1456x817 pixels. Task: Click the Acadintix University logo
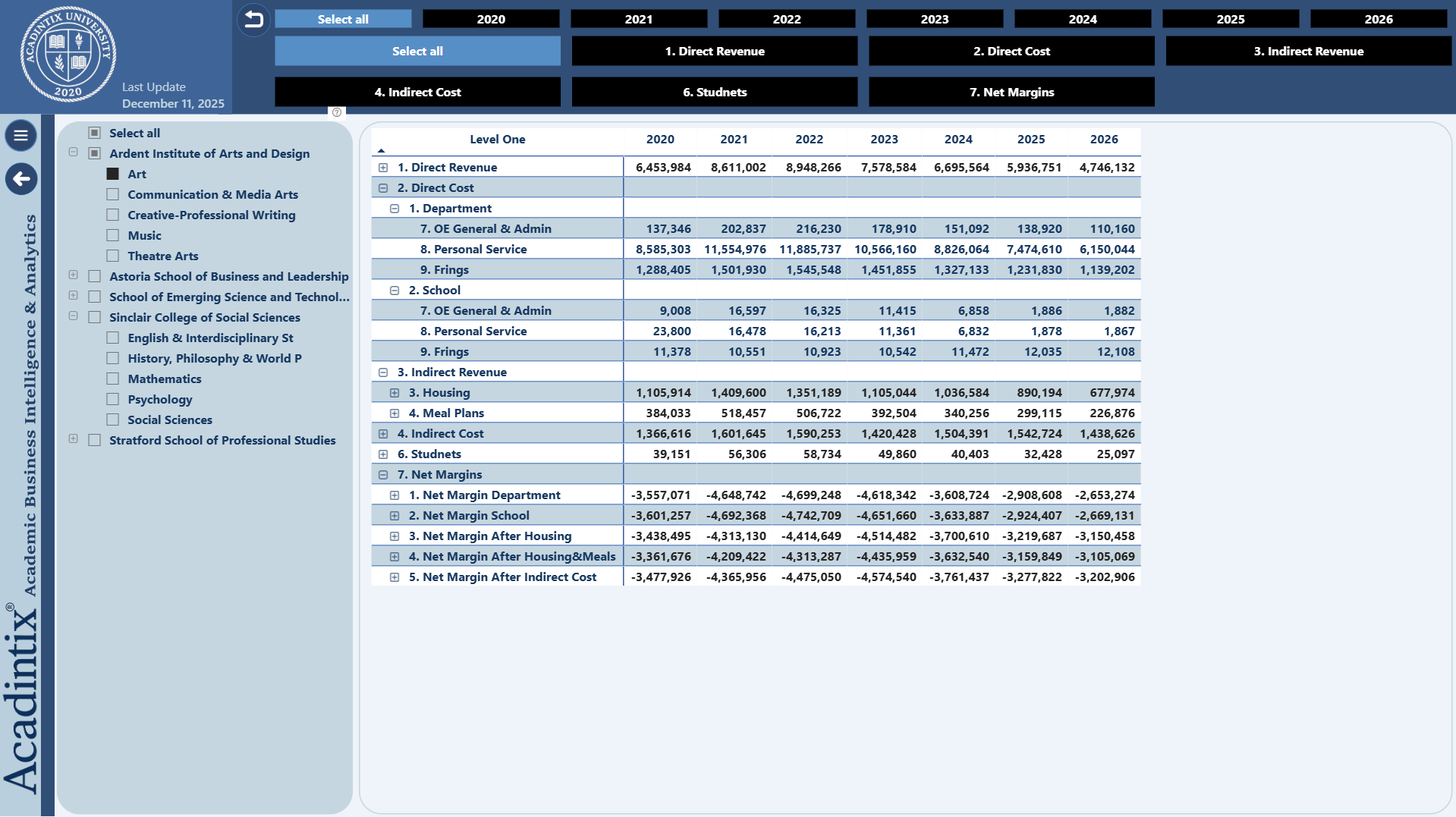pyautogui.click(x=68, y=55)
